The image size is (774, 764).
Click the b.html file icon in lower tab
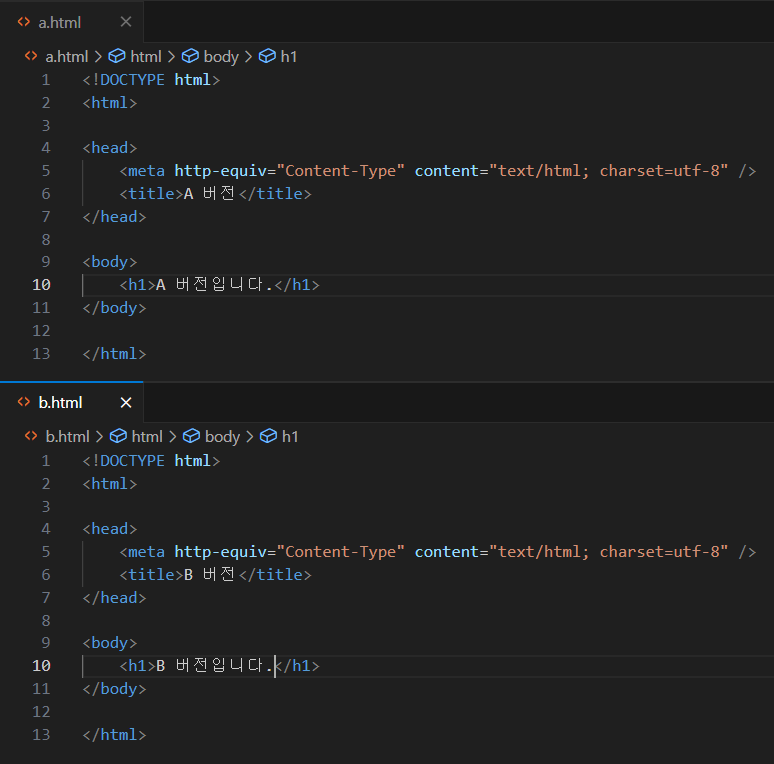[x=24, y=402]
